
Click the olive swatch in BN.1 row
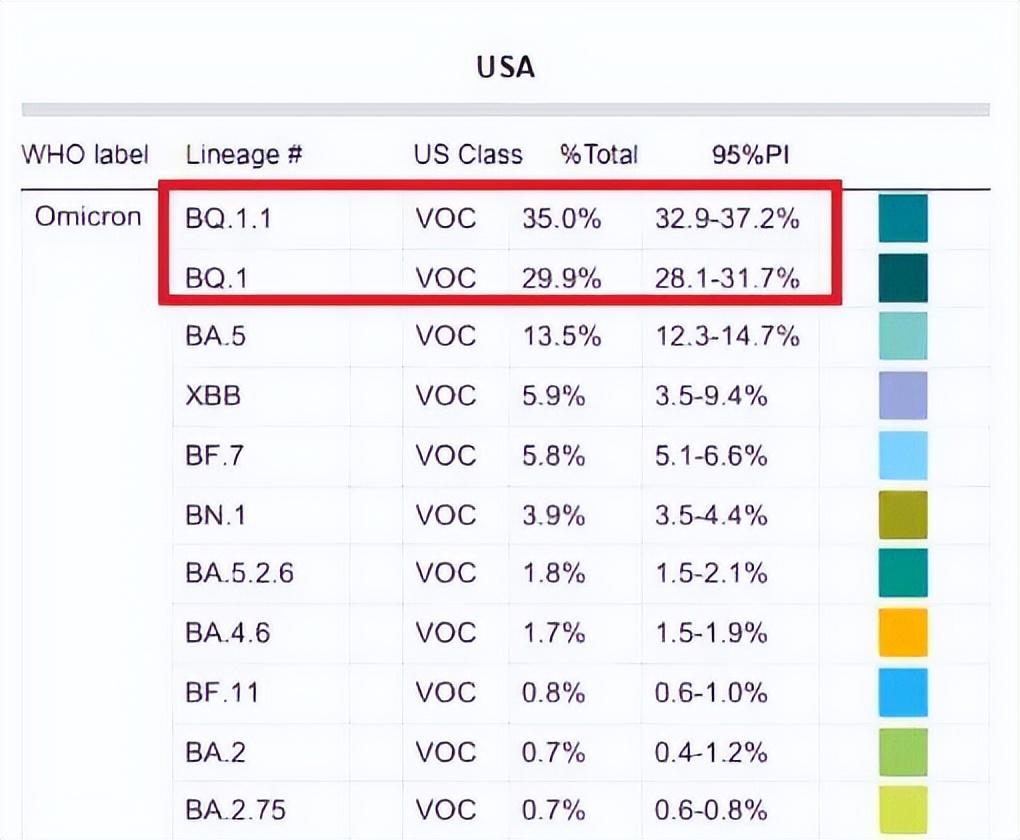point(902,514)
